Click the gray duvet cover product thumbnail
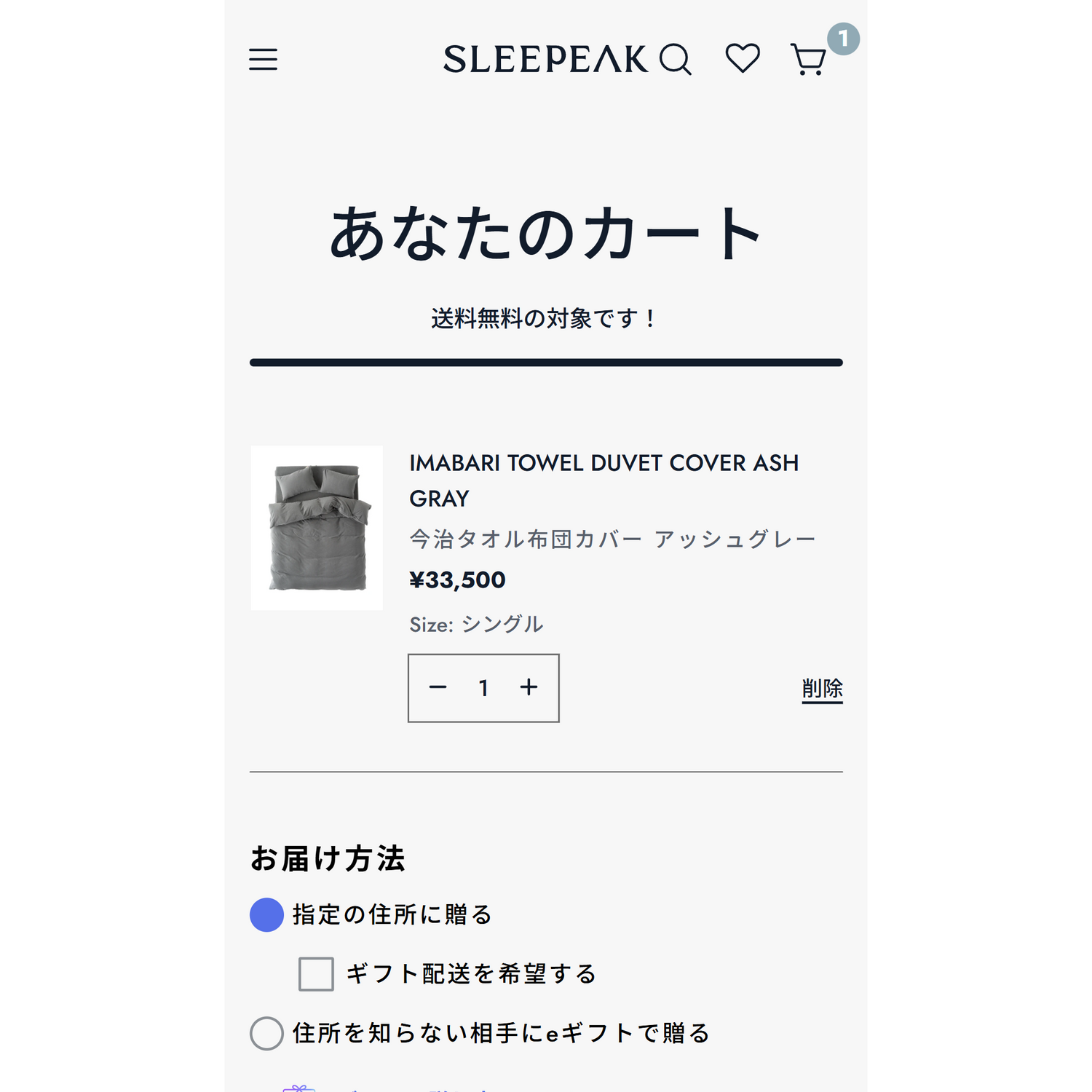Image resolution: width=1092 pixels, height=1092 pixels. tap(317, 527)
